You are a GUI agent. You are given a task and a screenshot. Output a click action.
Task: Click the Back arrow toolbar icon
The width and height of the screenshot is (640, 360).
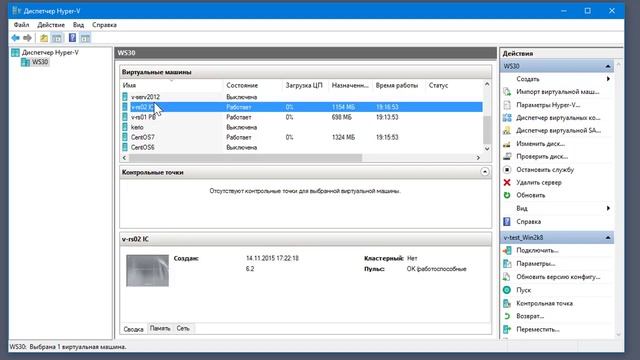16,38
